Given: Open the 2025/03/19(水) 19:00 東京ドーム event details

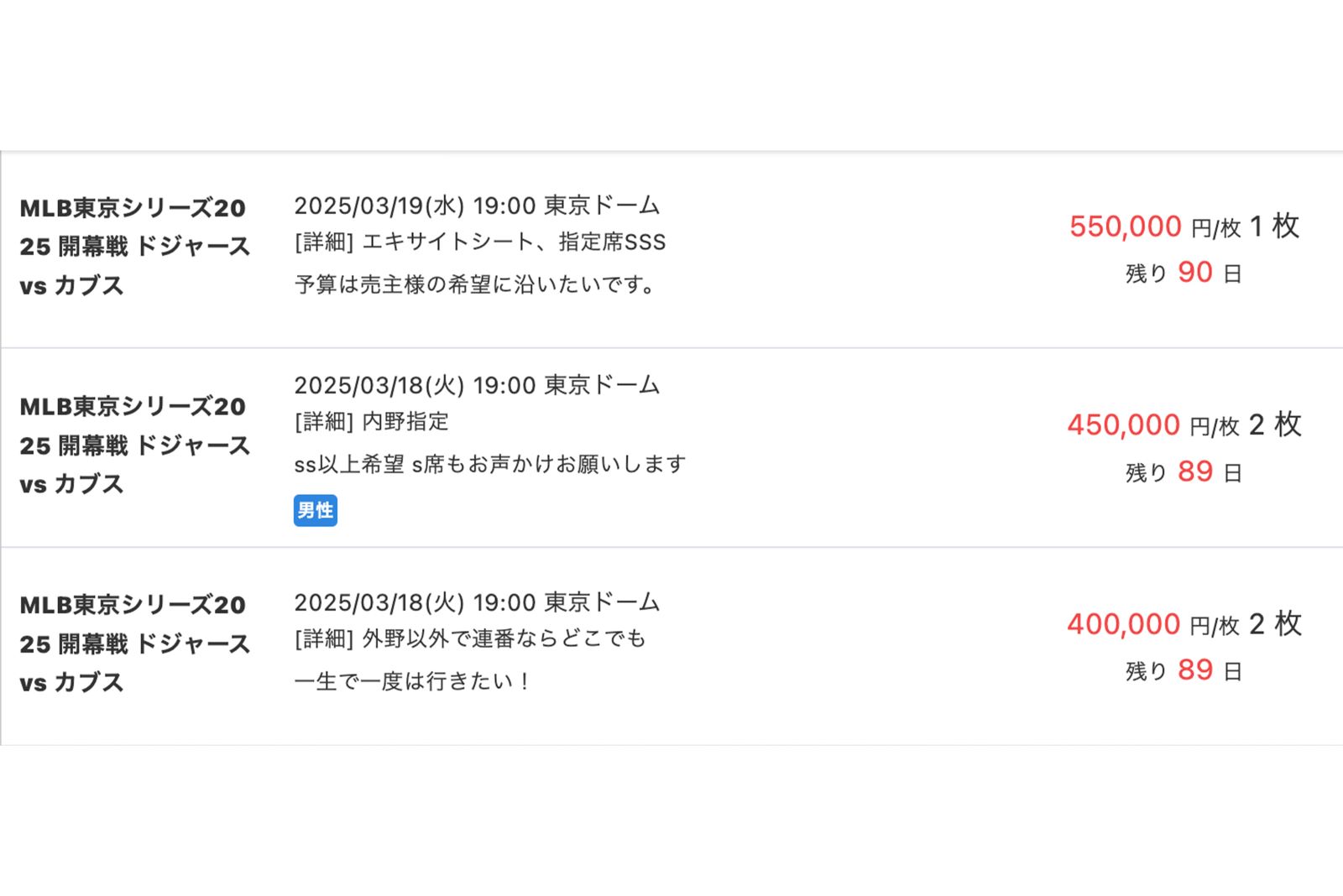Looking at the screenshot, I should click(477, 206).
